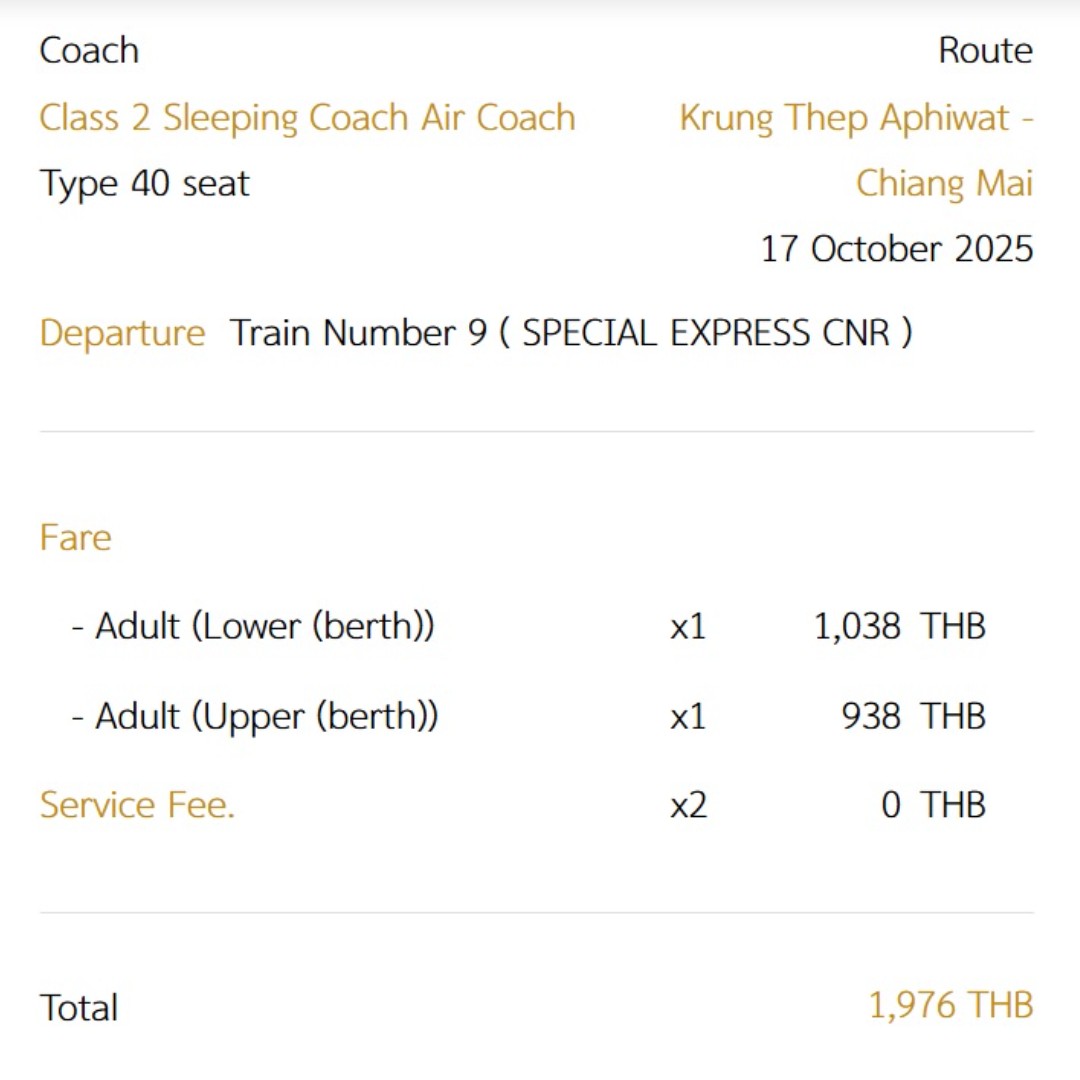Click the Adult Lower berth fare row
Screen dimensions: 1080x1080
pos(253,627)
